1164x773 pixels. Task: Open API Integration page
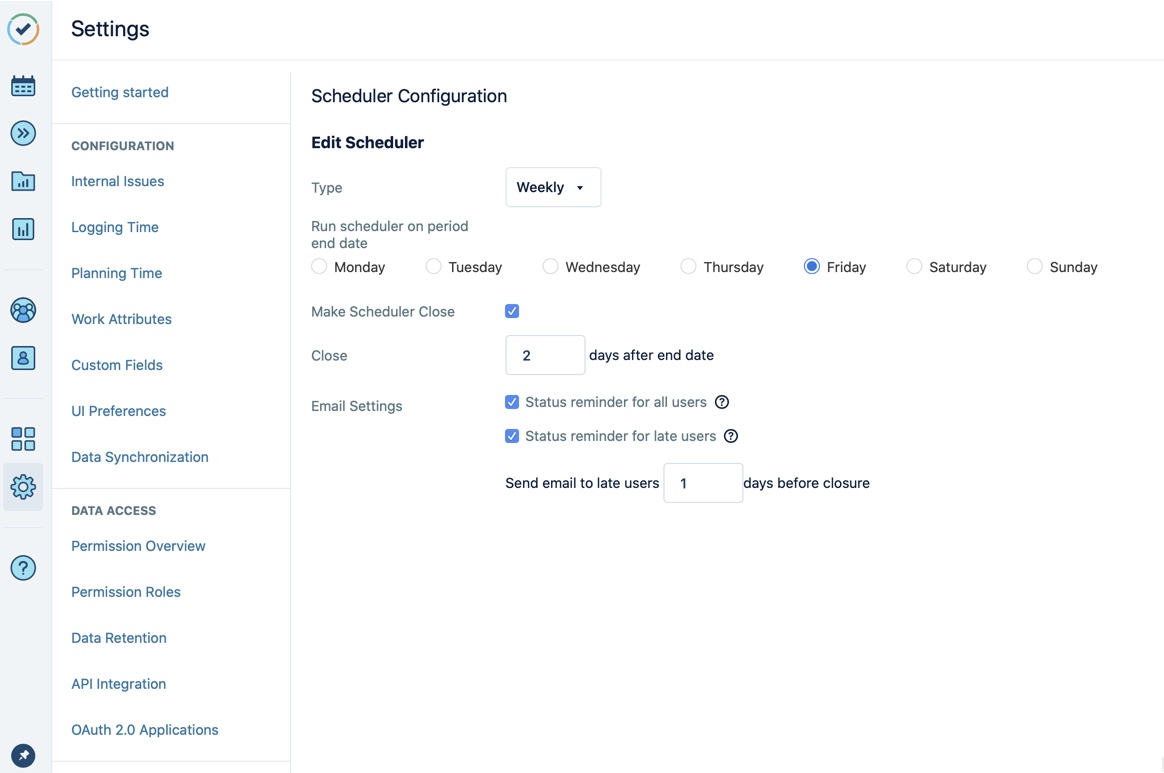[x=119, y=684]
